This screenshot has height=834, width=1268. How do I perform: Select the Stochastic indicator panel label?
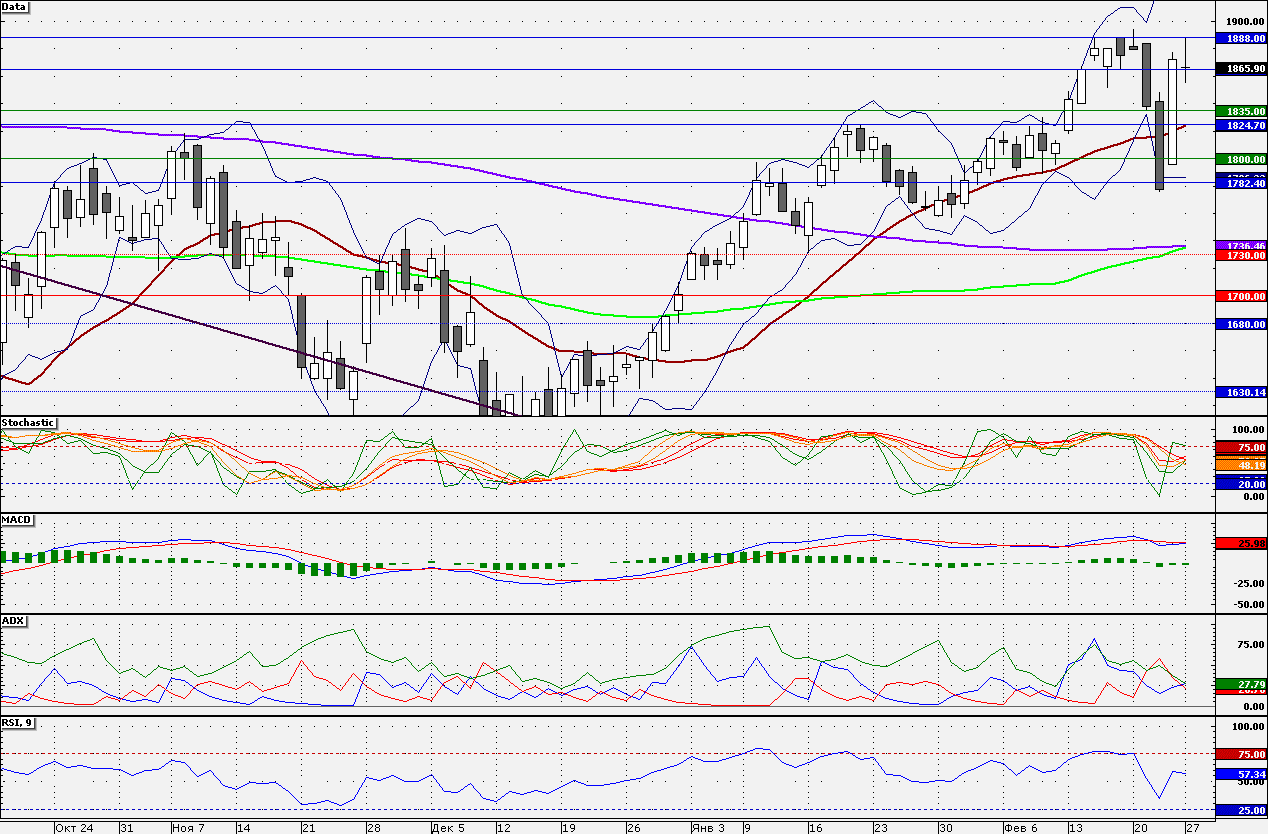tap(28, 423)
